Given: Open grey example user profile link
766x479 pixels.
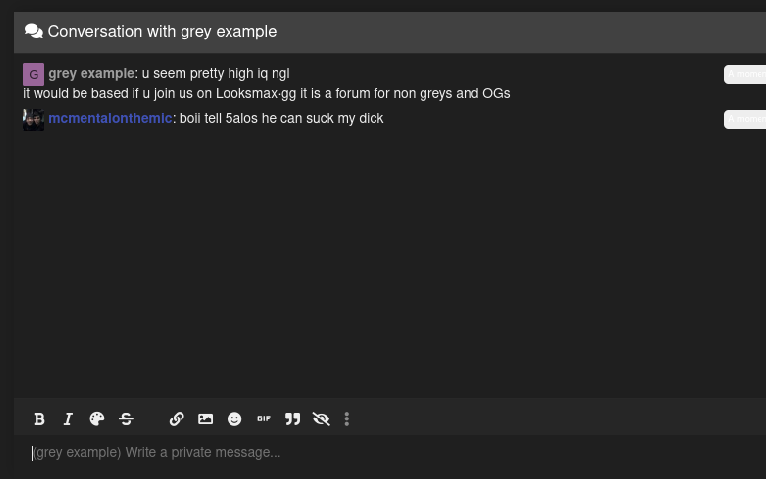Looking at the screenshot, I should [91, 73].
